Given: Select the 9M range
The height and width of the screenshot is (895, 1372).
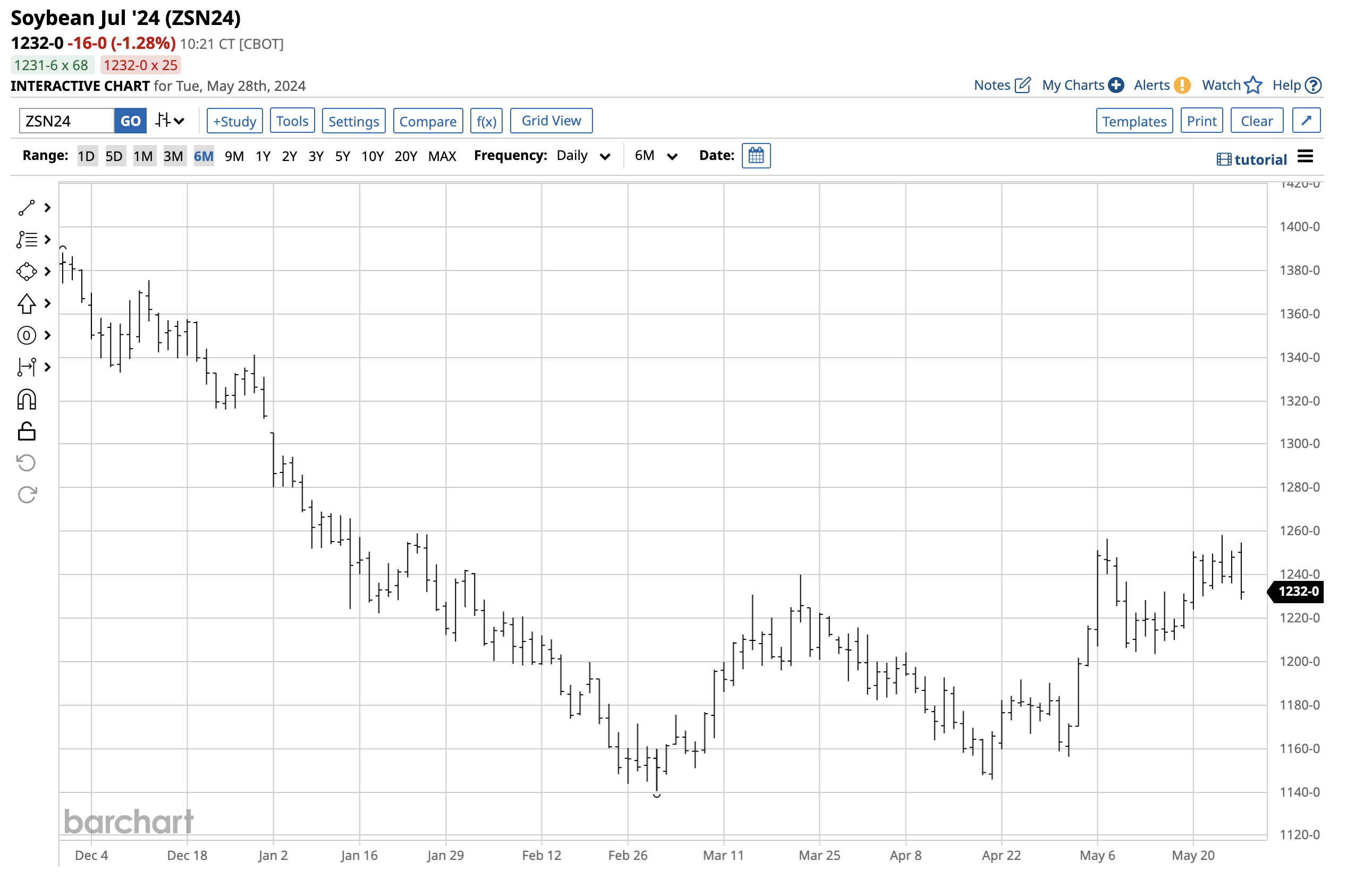Looking at the screenshot, I should tap(234, 156).
